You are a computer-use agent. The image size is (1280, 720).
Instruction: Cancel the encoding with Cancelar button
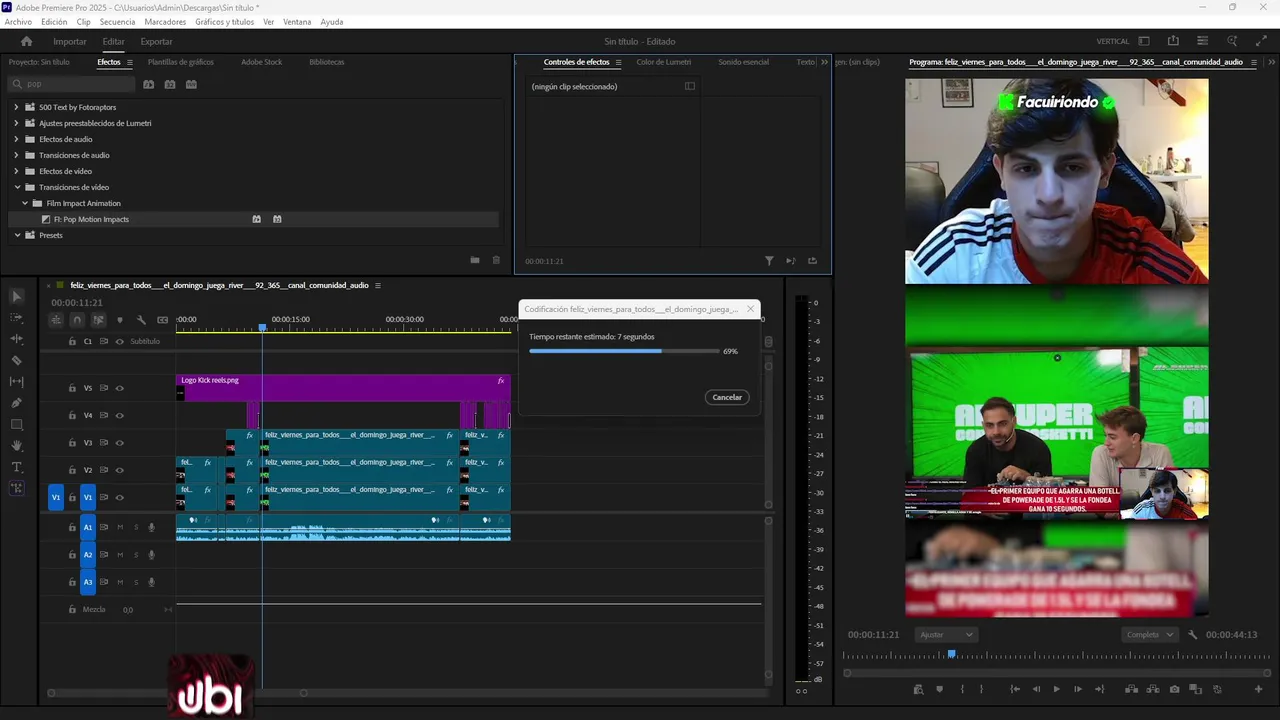[x=727, y=397]
